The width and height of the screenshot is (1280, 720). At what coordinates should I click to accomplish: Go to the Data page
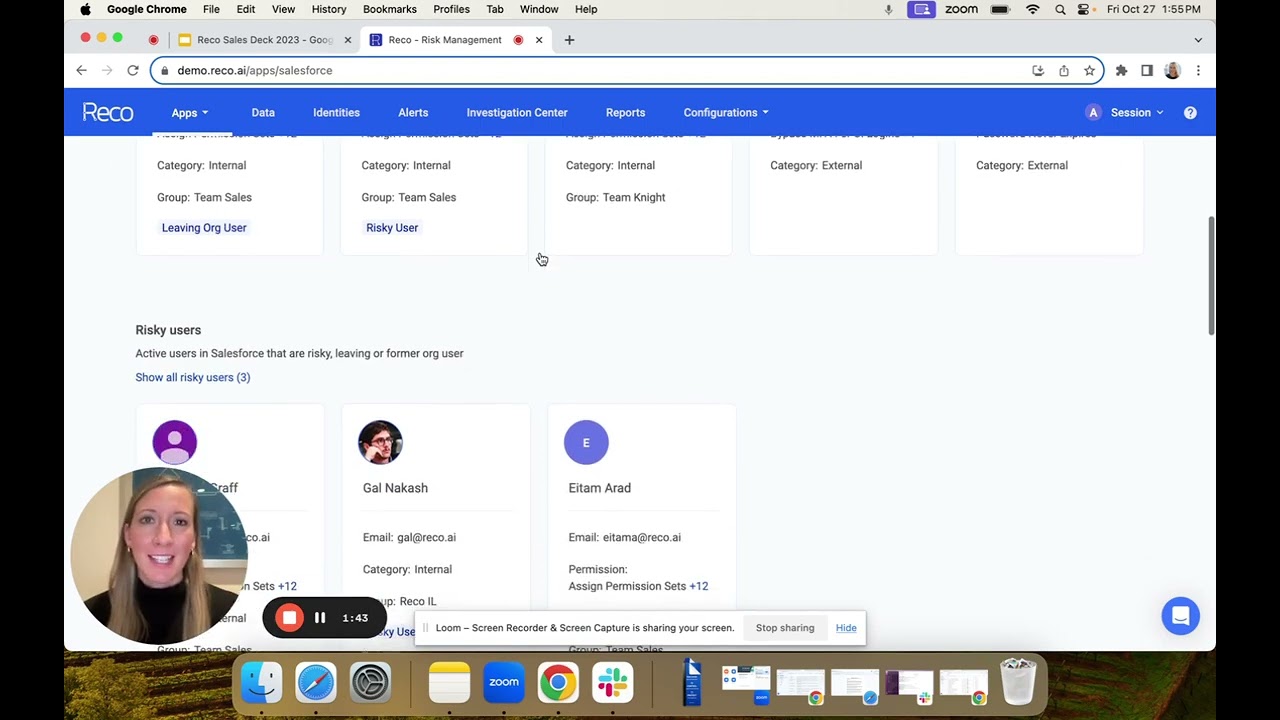pos(263,113)
